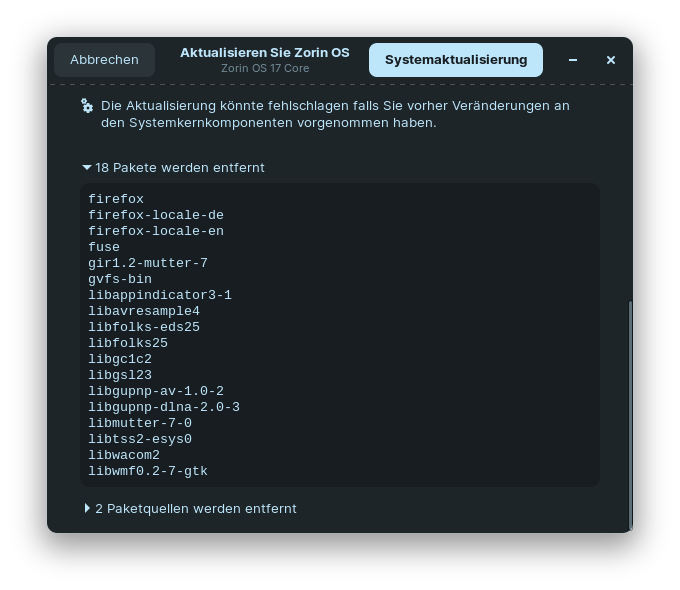Click the gear icon beside the warning
This screenshot has width=680, height=590.
click(x=87, y=105)
